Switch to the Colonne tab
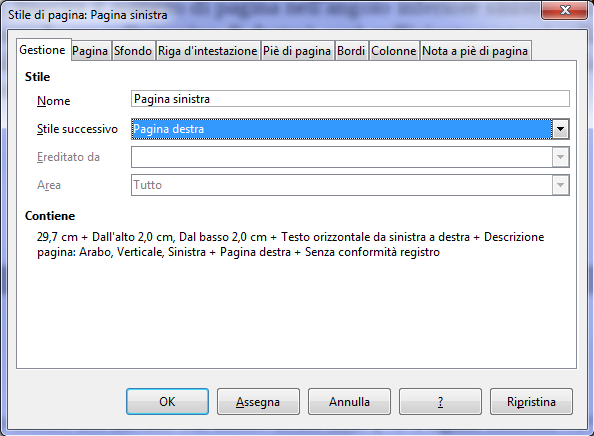The image size is (594, 436). click(x=394, y=51)
